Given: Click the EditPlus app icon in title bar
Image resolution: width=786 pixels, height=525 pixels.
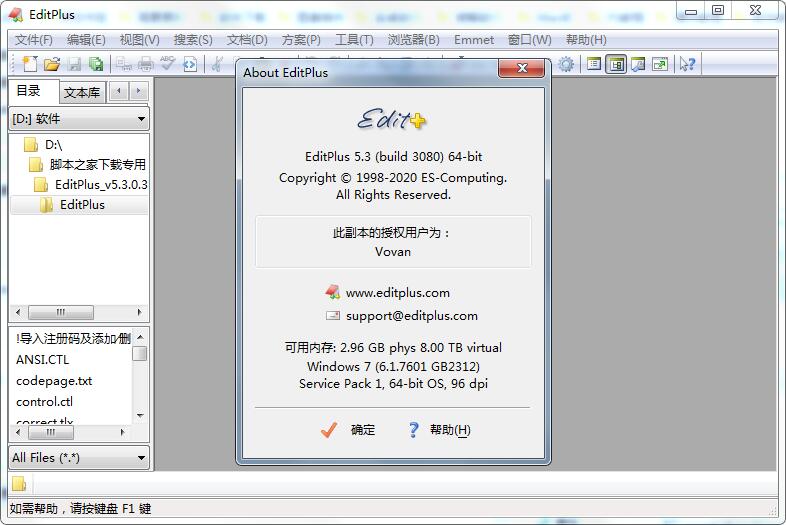Looking at the screenshot, I should (16, 15).
